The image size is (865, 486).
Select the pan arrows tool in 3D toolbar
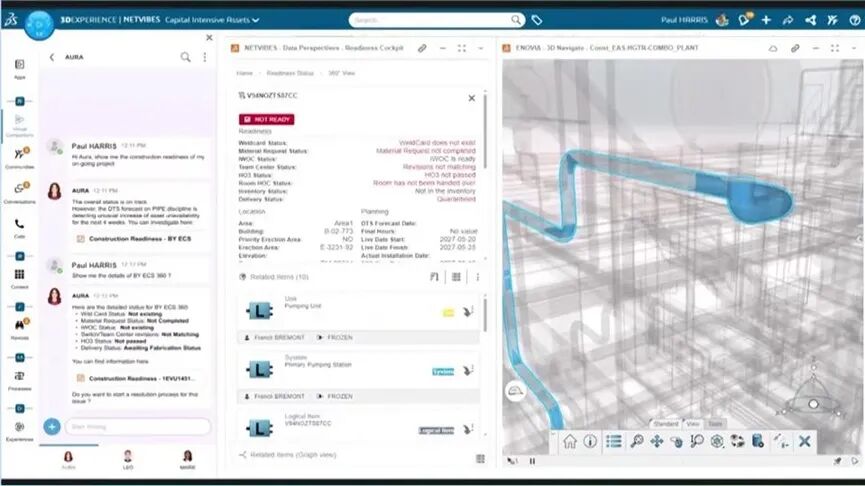tap(656, 441)
